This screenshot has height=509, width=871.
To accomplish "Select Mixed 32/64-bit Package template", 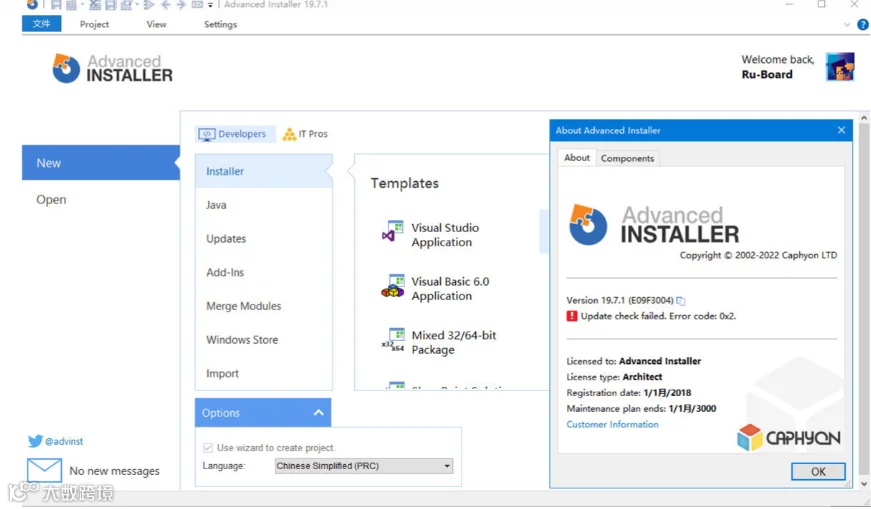I will pyautogui.click(x=439, y=342).
